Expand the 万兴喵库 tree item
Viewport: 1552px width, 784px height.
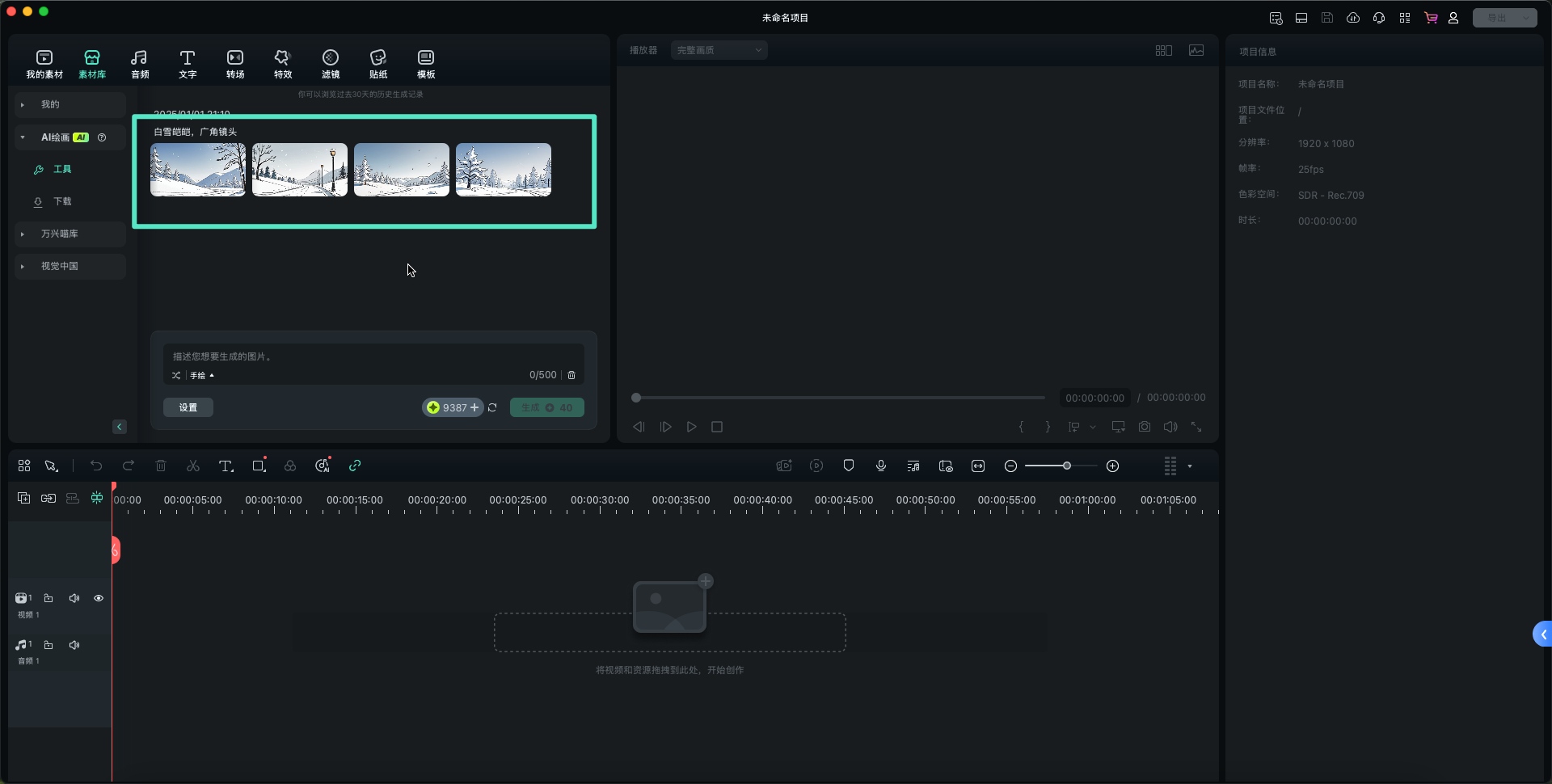pos(23,234)
